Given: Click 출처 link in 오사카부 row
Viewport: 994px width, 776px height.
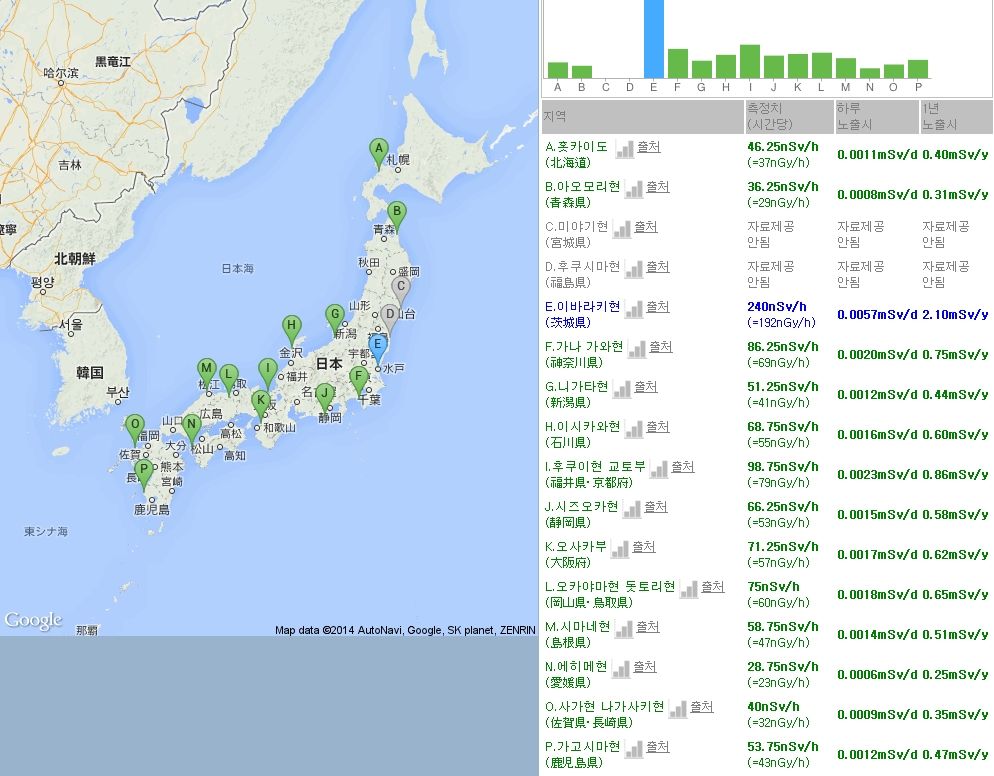Looking at the screenshot, I should pos(644,547).
